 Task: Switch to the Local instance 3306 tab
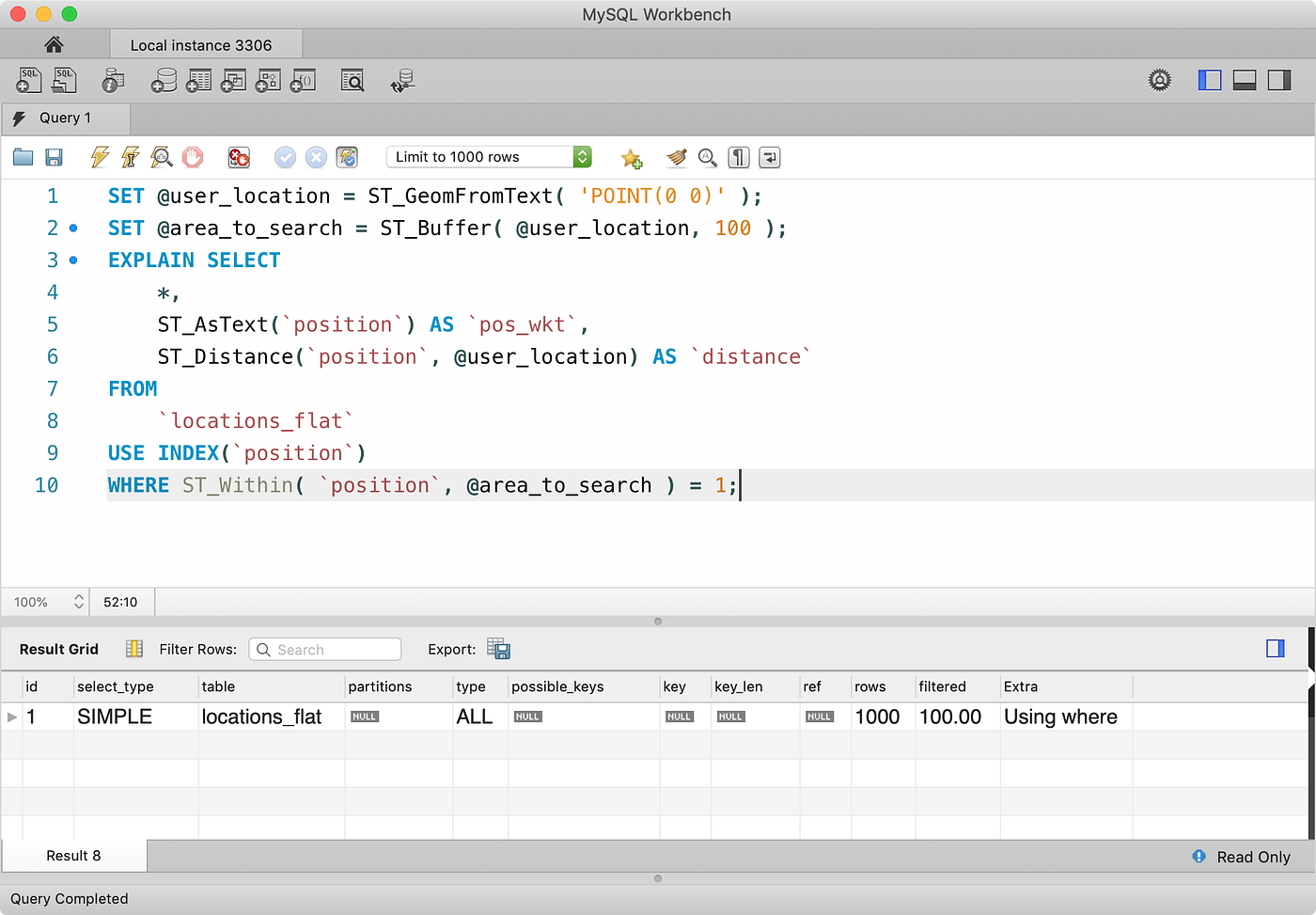[205, 43]
